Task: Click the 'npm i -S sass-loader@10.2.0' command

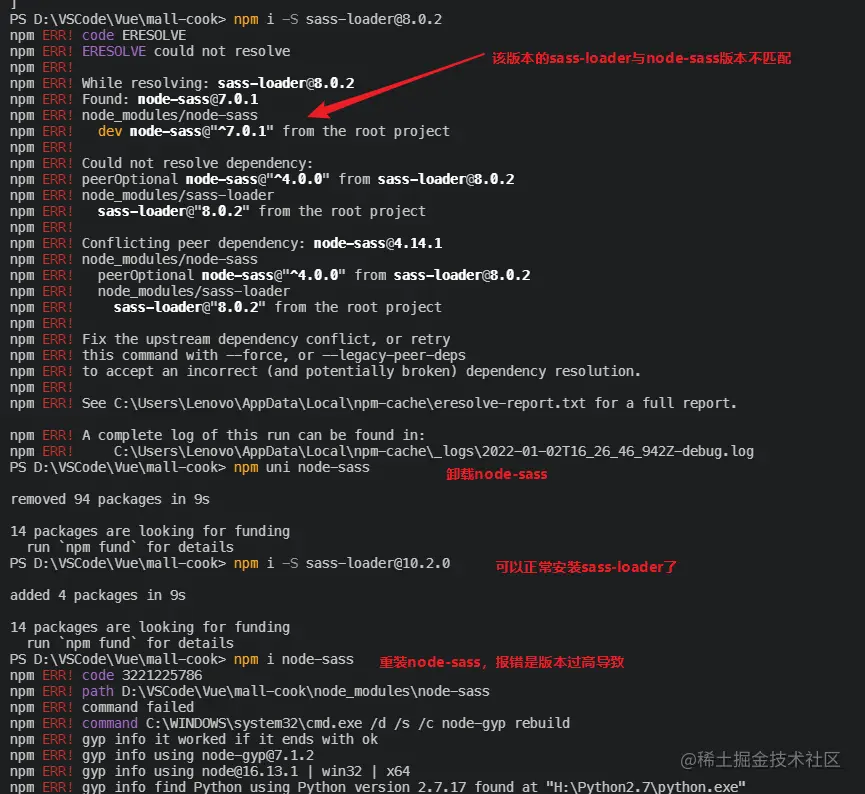Action: 341,563
